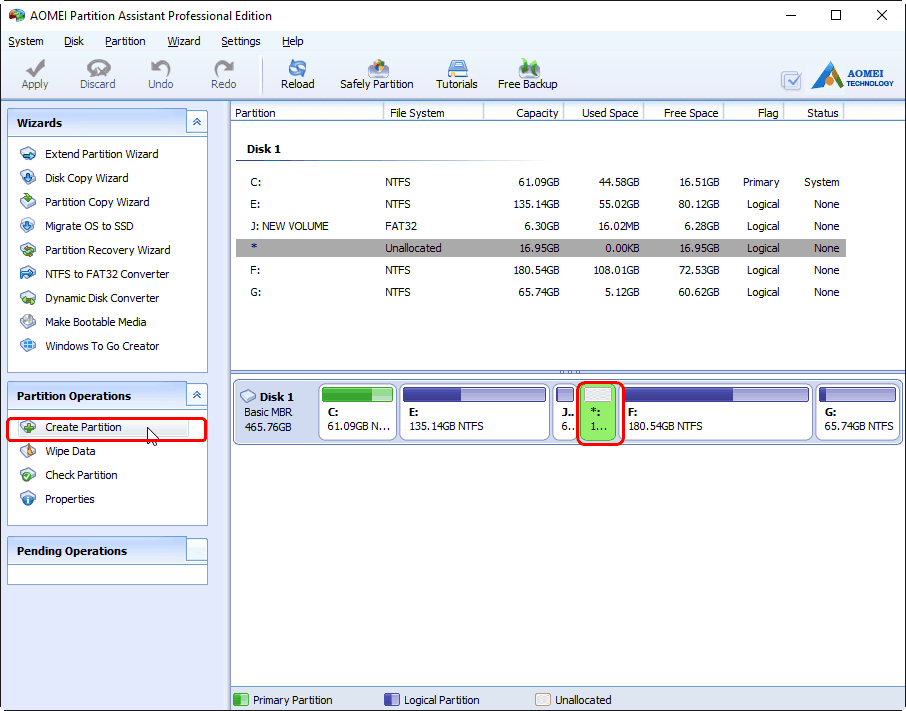
Task: Open the Wizard menu
Action: coord(184,41)
